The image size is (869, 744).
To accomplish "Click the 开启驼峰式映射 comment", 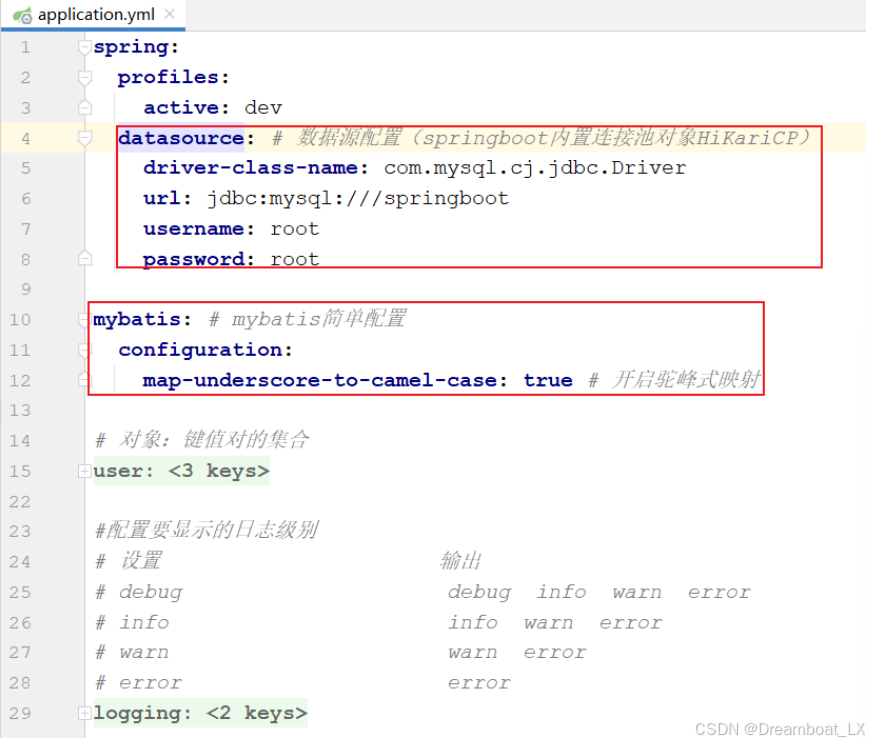I will coord(674,380).
